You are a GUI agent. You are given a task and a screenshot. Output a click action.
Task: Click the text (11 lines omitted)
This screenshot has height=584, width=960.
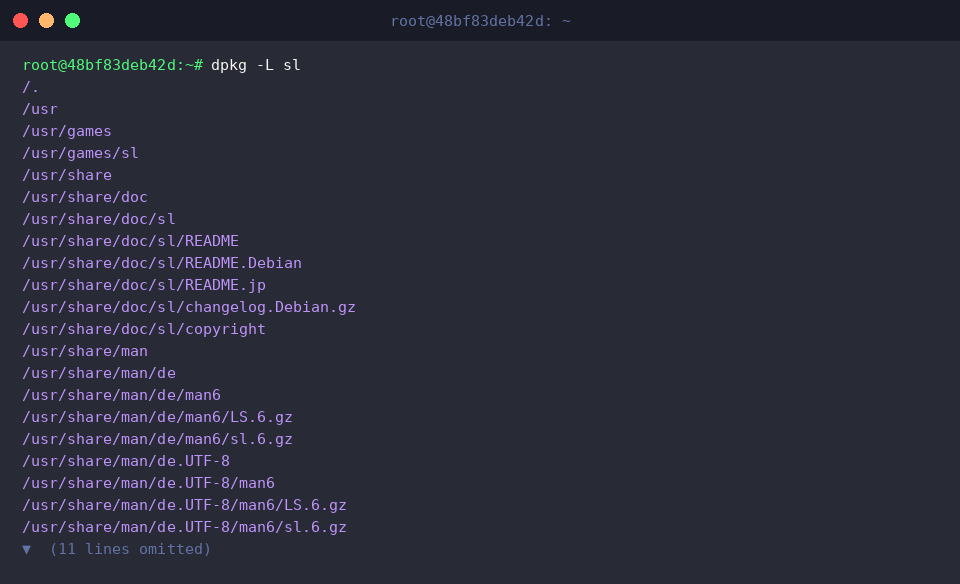coord(130,549)
